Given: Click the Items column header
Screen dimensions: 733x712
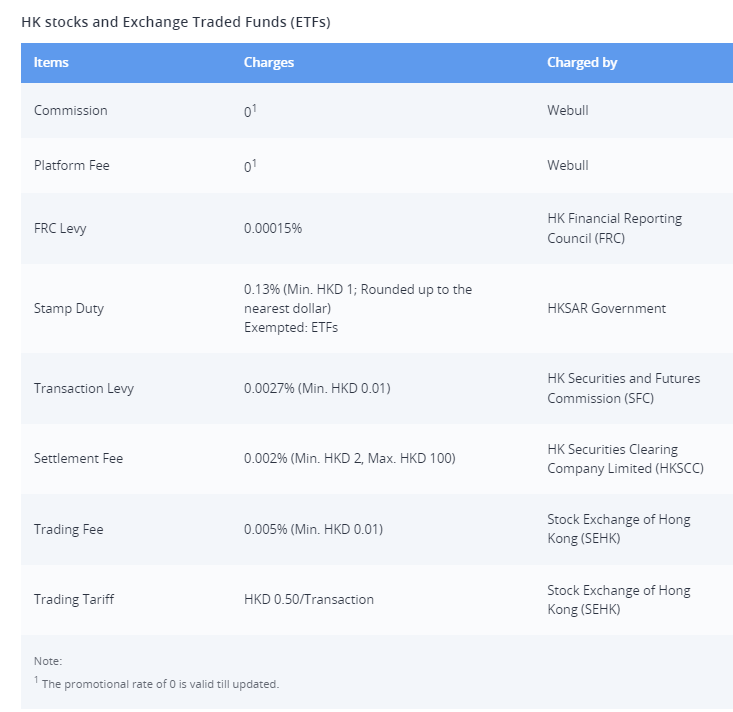Looking at the screenshot, I should pyautogui.click(x=51, y=62).
